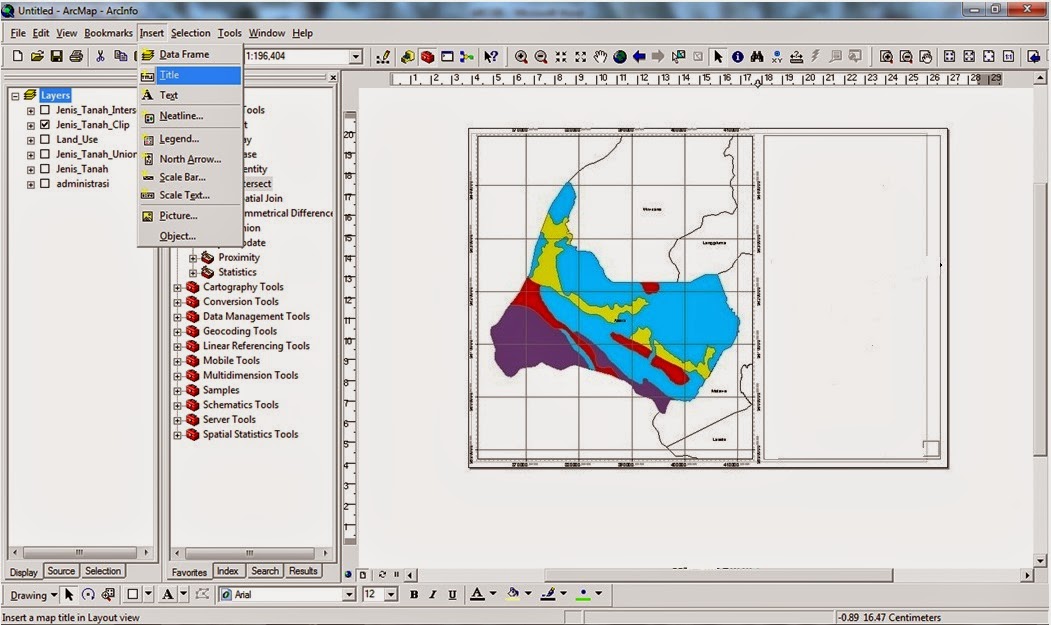
Task: Choose North Arrow from Insert menu
Action: tap(185, 158)
